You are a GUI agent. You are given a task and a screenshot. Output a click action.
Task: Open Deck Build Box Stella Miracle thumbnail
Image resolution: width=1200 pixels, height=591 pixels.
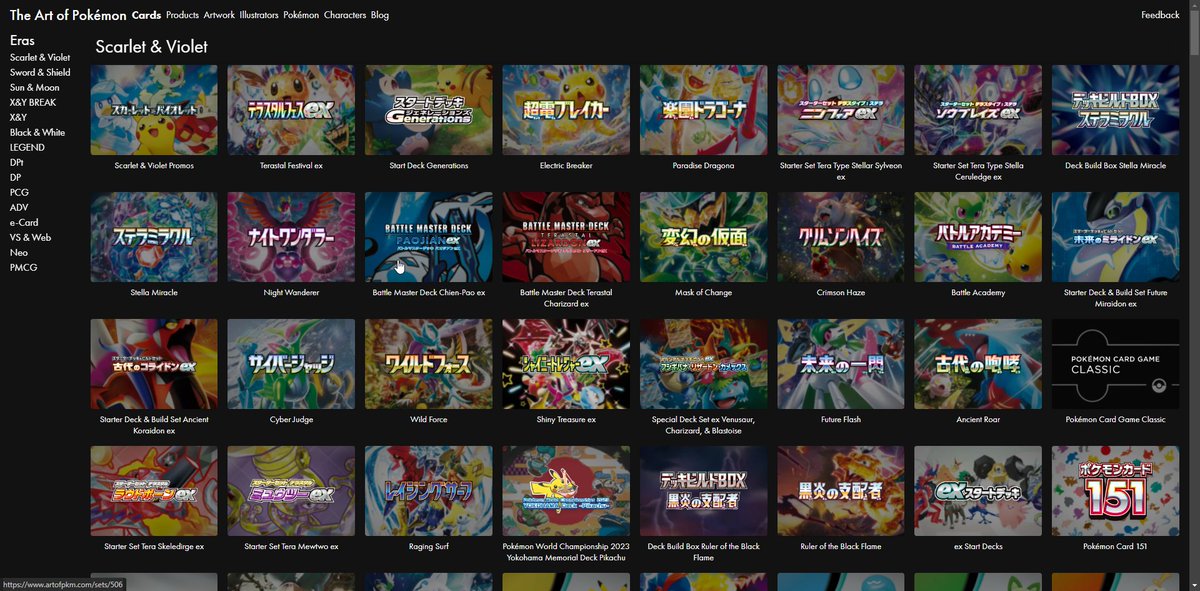pyautogui.click(x=1116, y=110)
